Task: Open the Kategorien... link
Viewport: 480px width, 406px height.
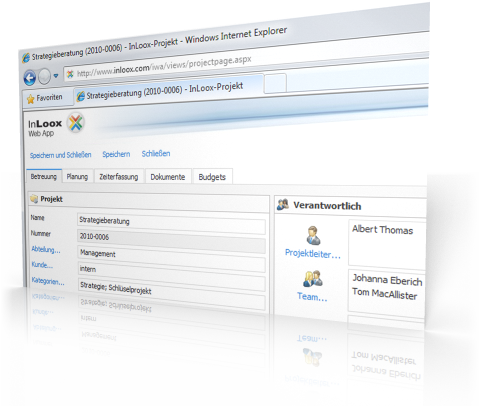Action: click(48, 281)
